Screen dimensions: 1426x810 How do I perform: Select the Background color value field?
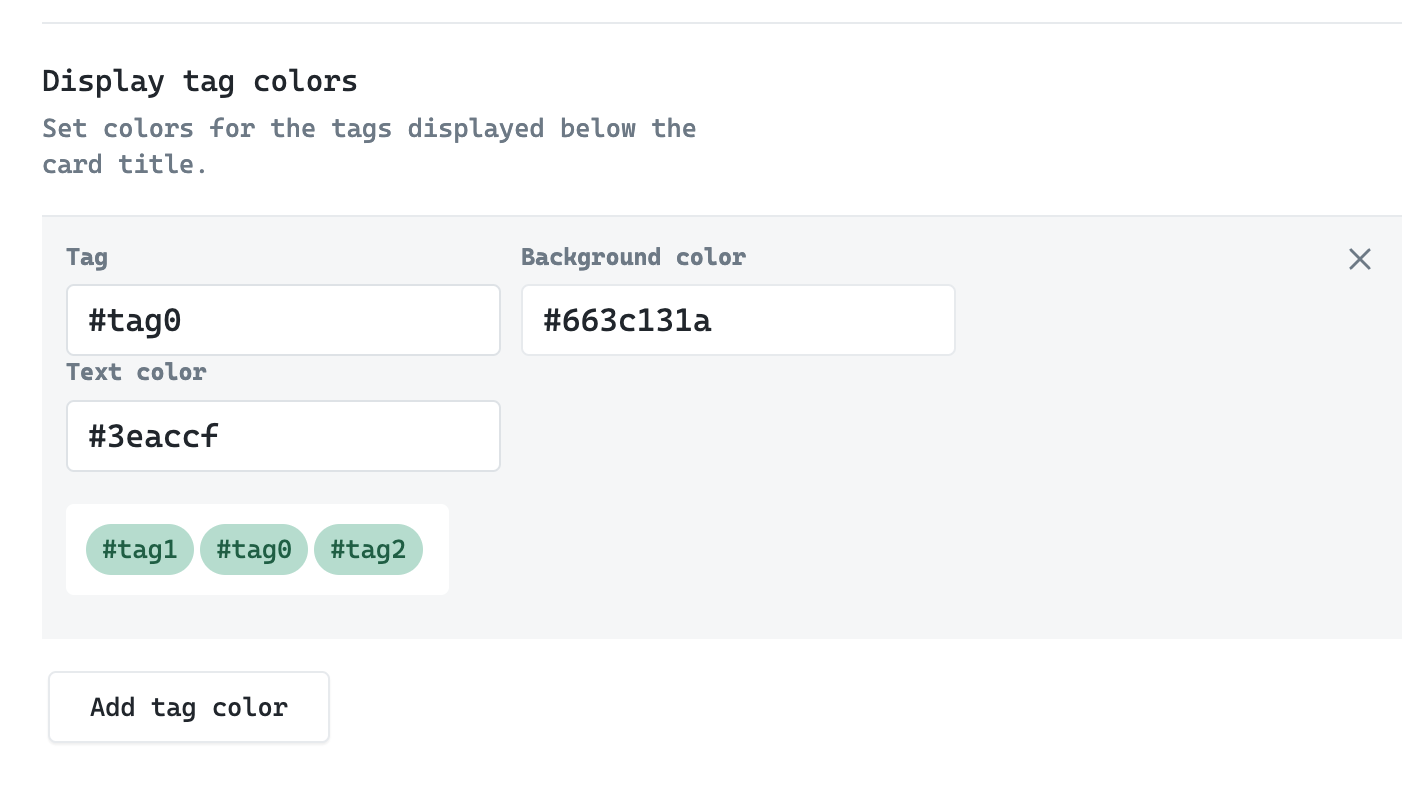pos(738,320)
